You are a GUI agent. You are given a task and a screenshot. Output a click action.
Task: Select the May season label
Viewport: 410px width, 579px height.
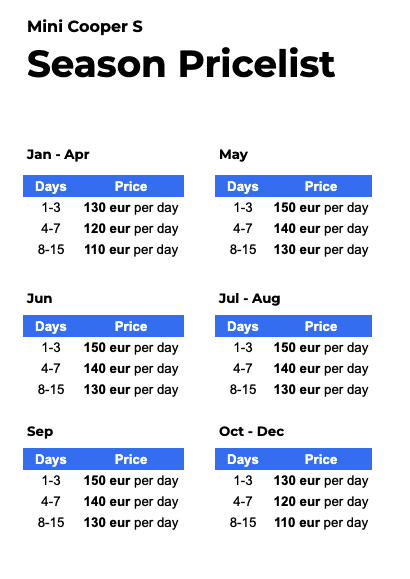coord(233,155)
